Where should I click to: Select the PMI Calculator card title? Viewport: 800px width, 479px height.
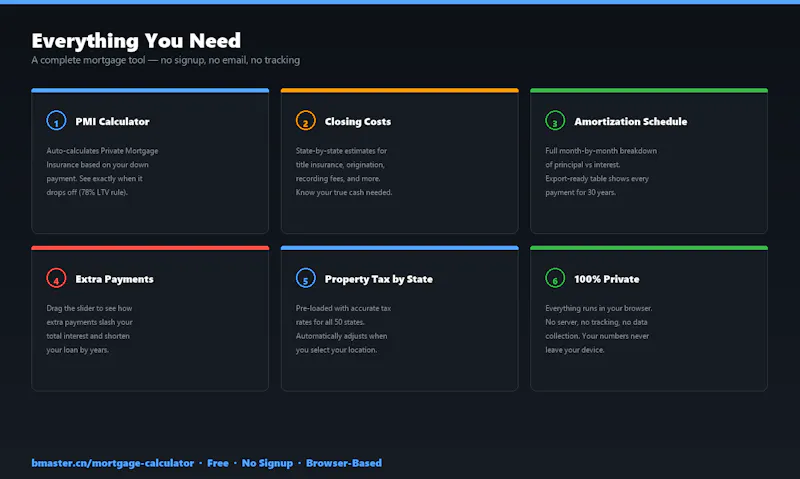112,121
